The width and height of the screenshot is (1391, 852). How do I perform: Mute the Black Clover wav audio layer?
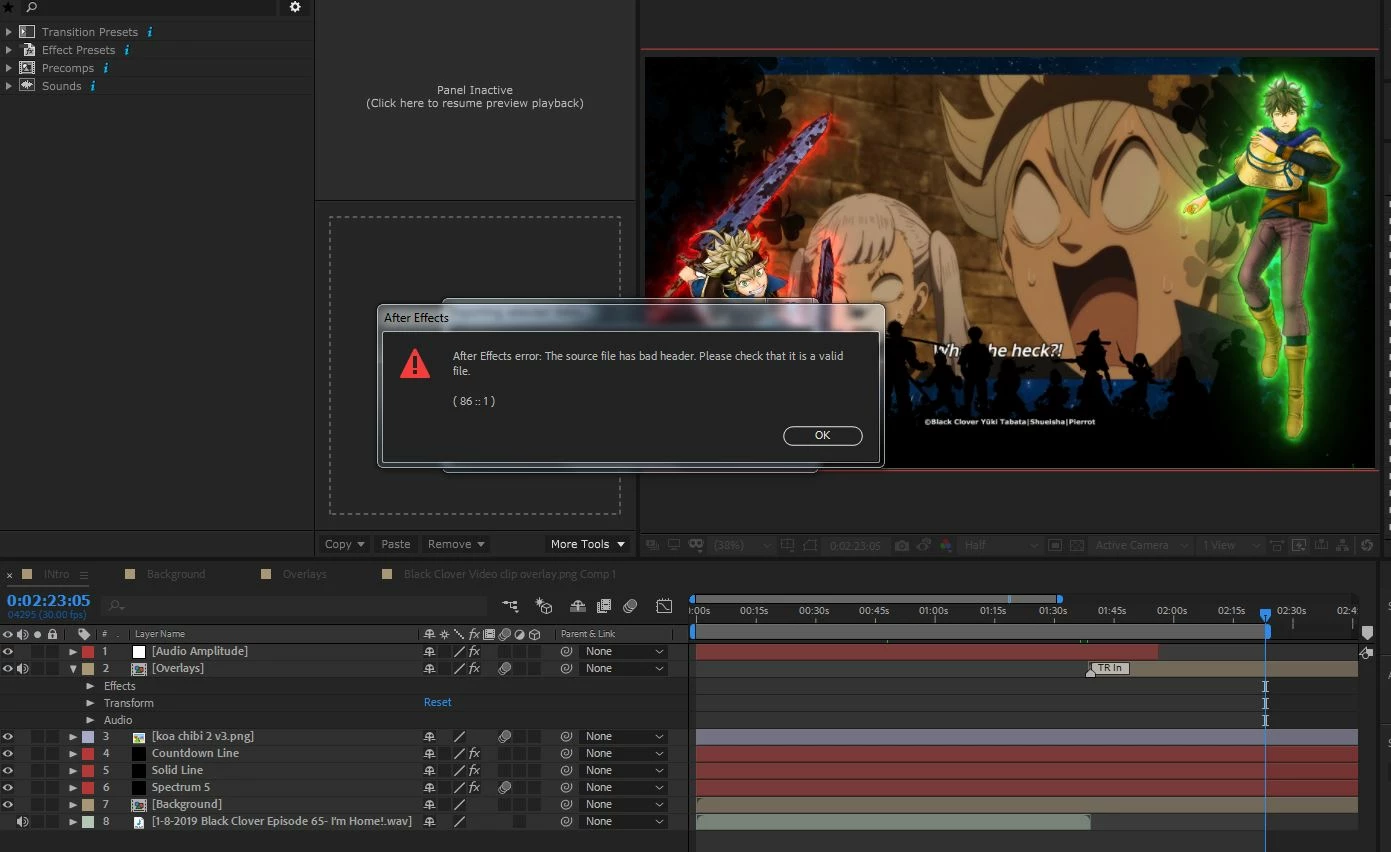pyautogui.click(x=23, y=821)
